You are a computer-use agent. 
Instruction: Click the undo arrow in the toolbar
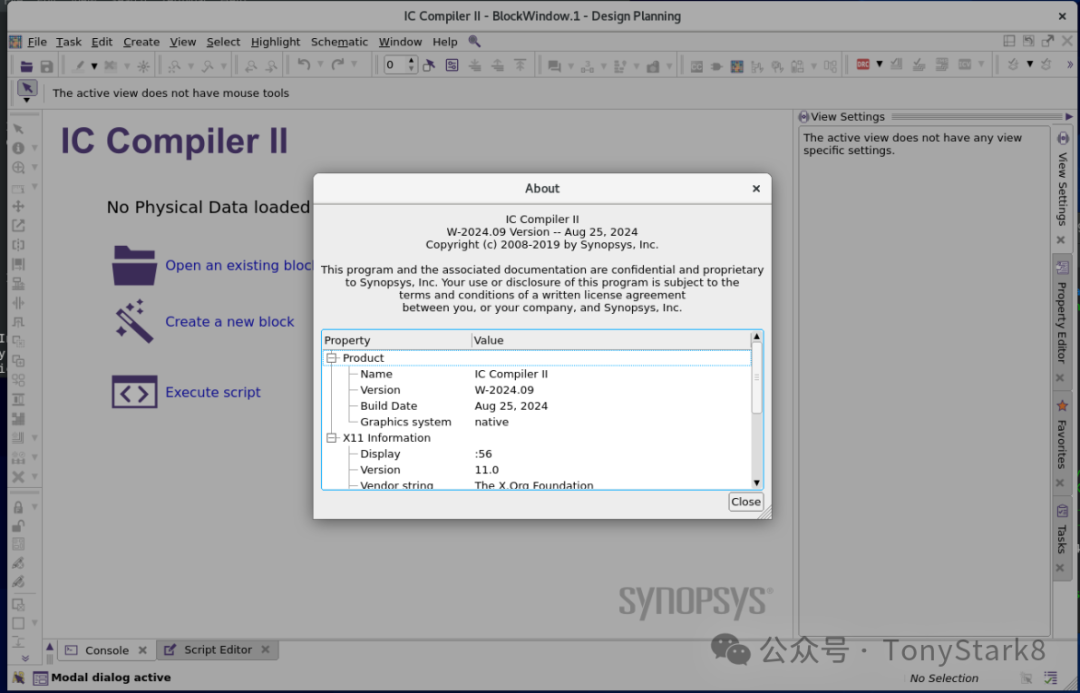click(x=304, y=65)
